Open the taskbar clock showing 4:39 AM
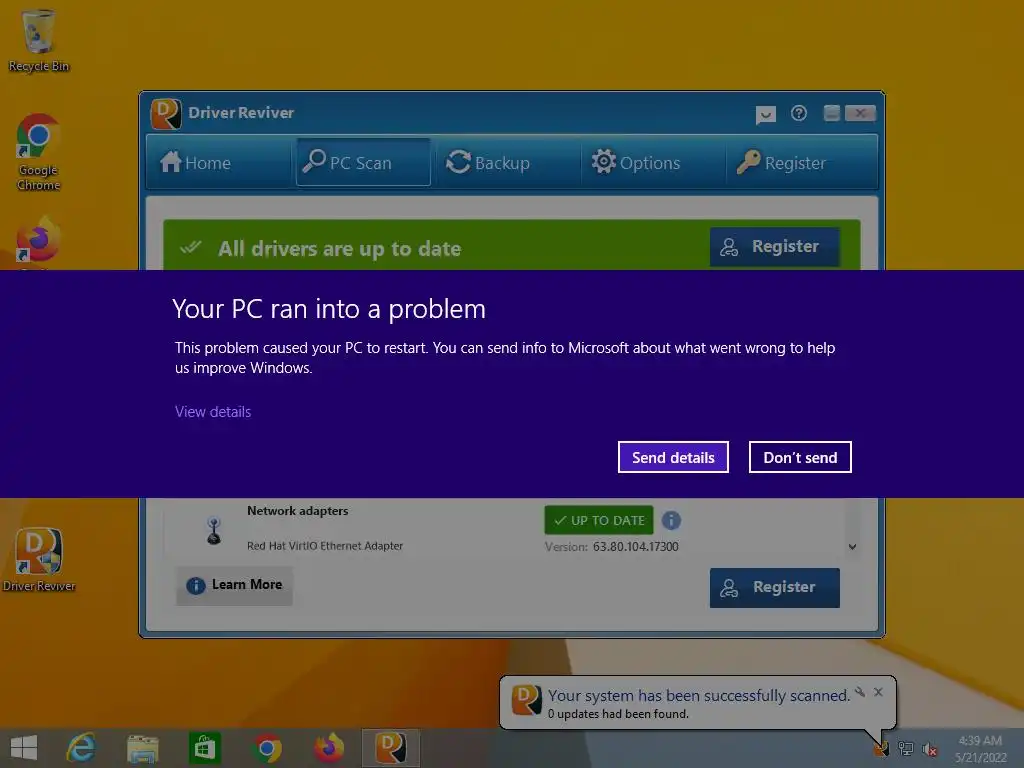The width and height of the screenshot is (1024, 768). 980,749
